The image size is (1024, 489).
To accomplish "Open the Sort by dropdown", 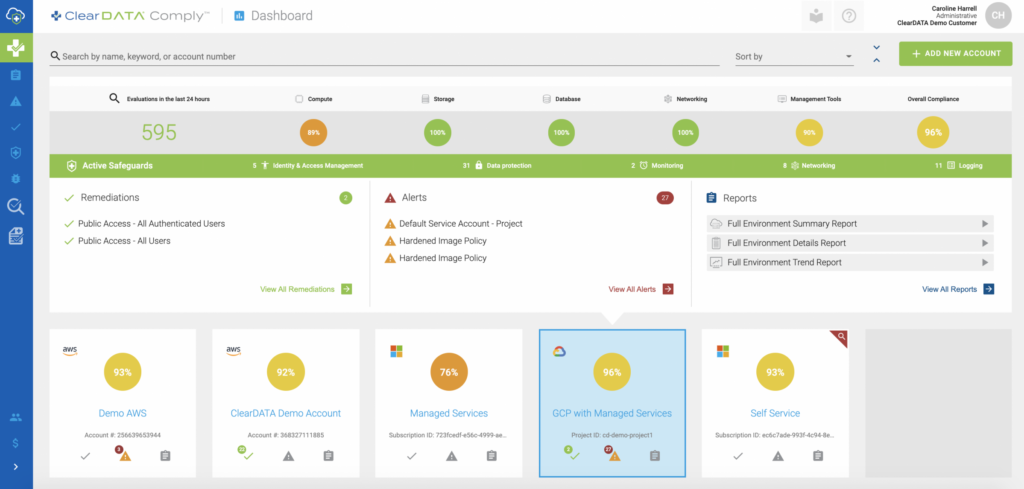I will (x=794, y=57).
